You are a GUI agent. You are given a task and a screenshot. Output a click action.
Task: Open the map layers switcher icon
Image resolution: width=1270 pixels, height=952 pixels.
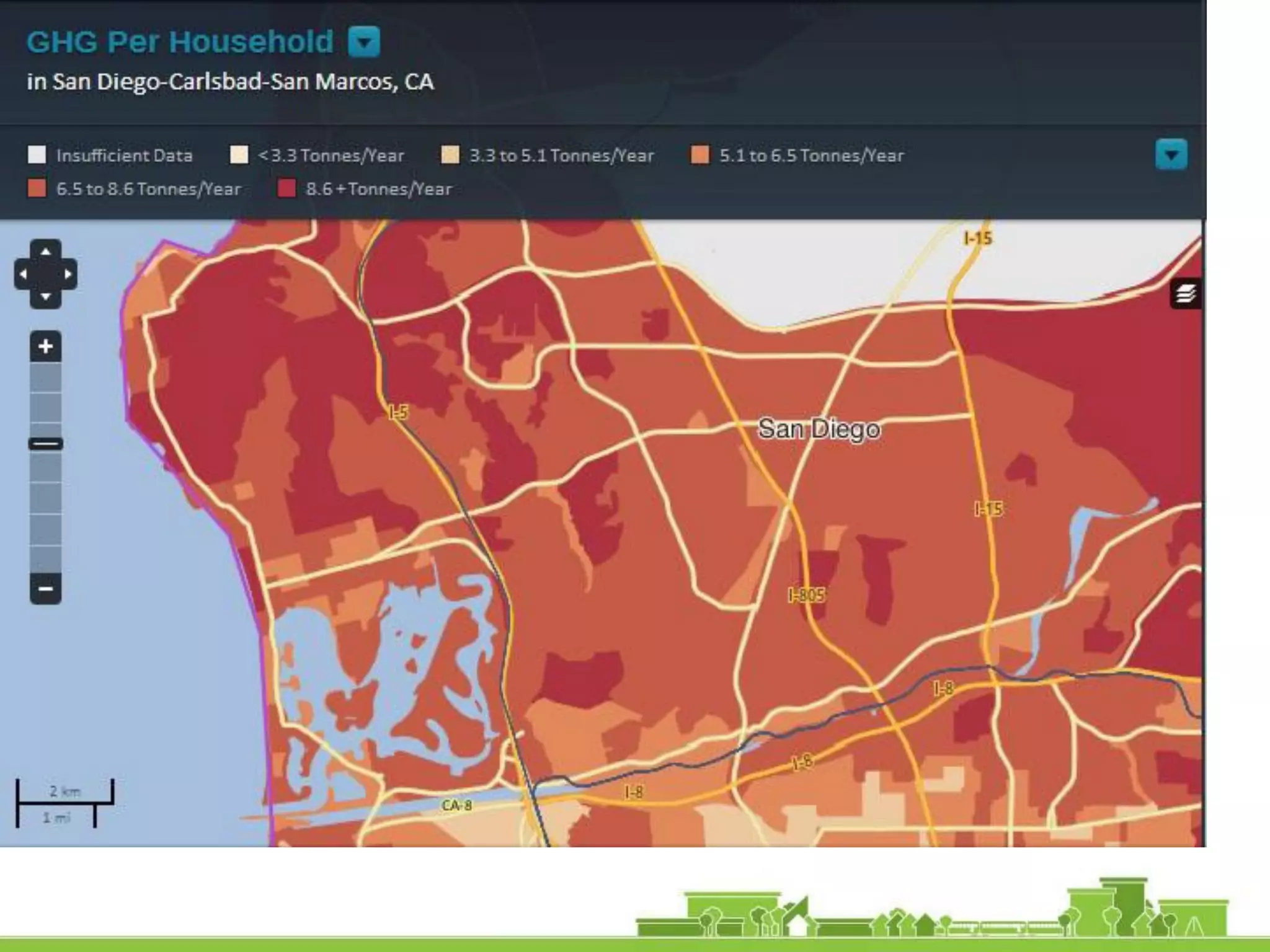1185,293
